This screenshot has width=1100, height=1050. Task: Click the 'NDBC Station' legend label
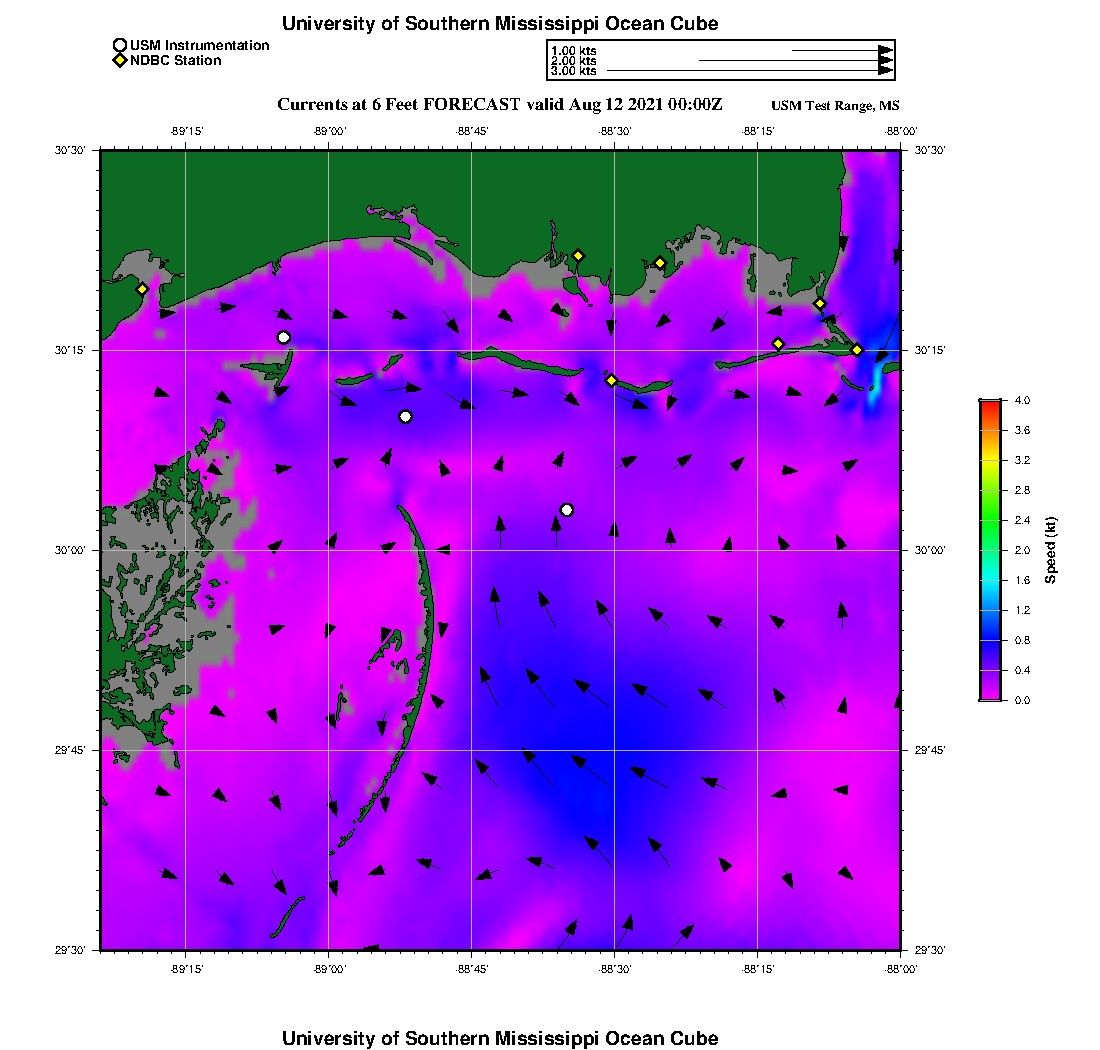pos(176,60)
